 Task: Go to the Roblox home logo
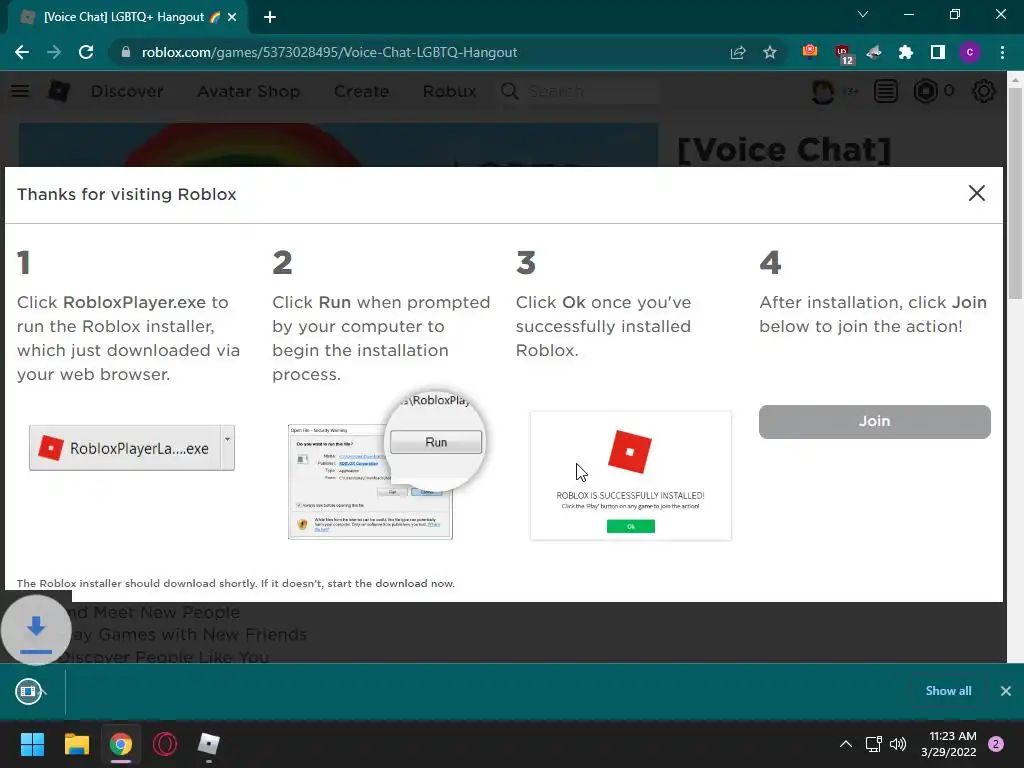[59, 91]
